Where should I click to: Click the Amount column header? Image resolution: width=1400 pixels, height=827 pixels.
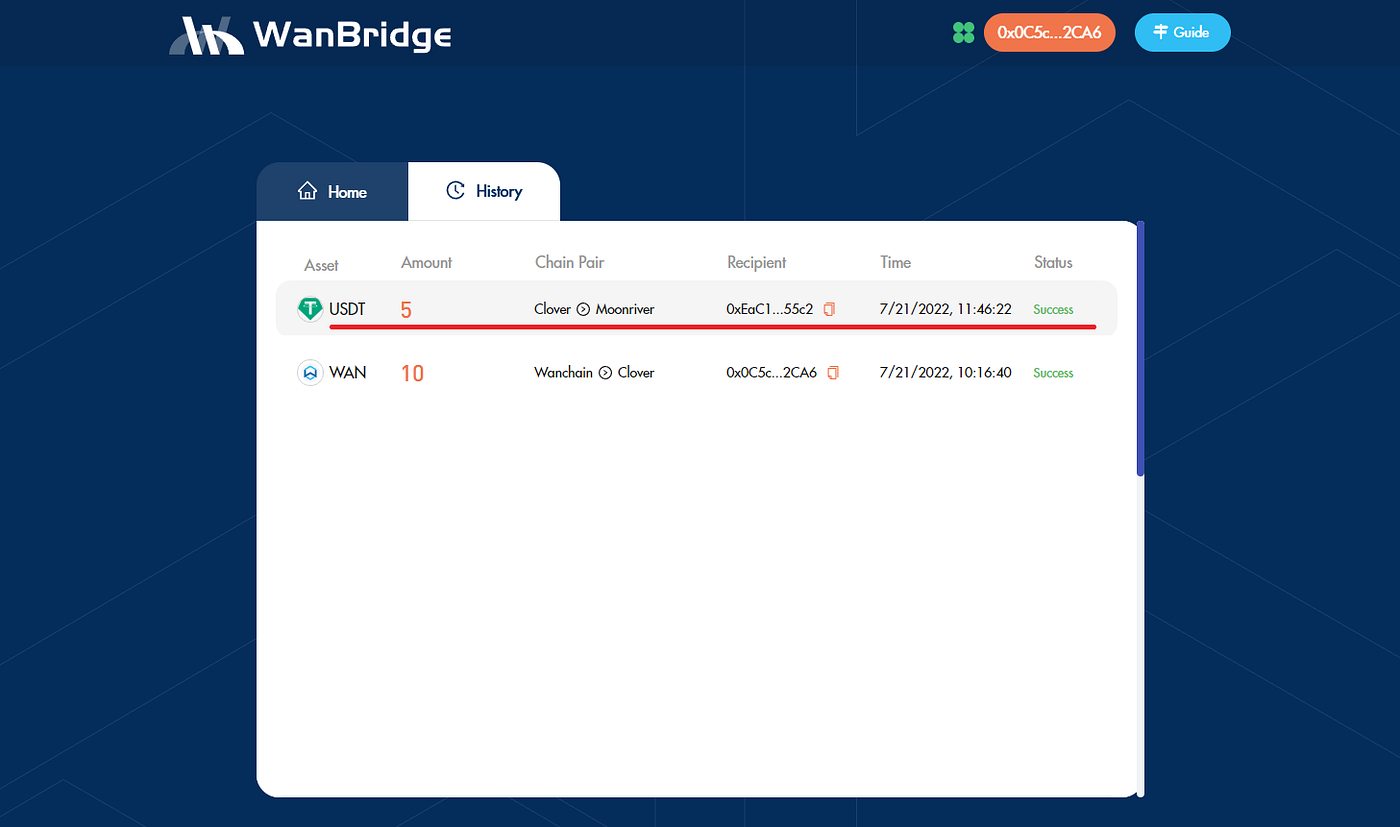coord(426,263)
